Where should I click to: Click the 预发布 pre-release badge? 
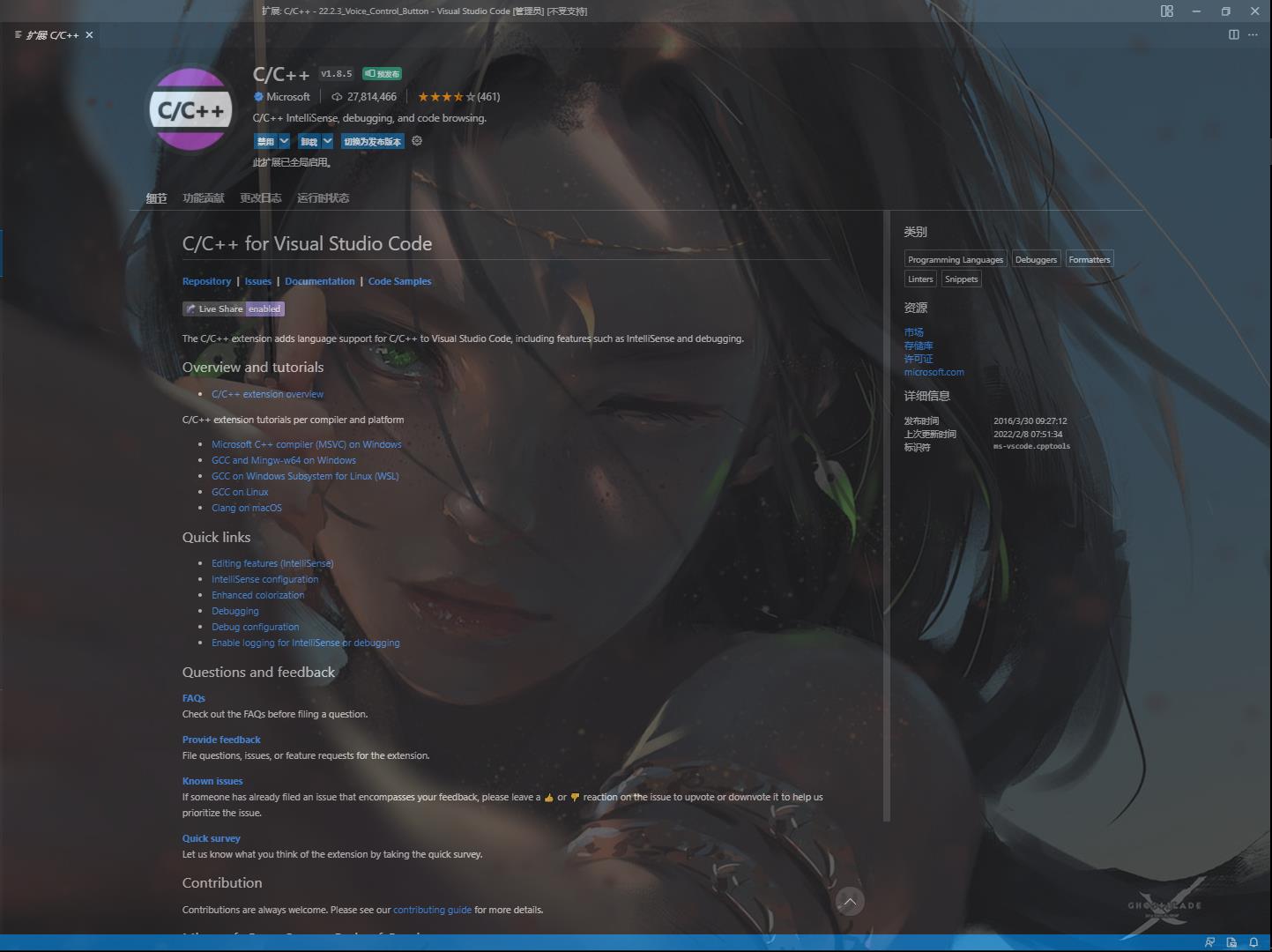click(383, 74)
